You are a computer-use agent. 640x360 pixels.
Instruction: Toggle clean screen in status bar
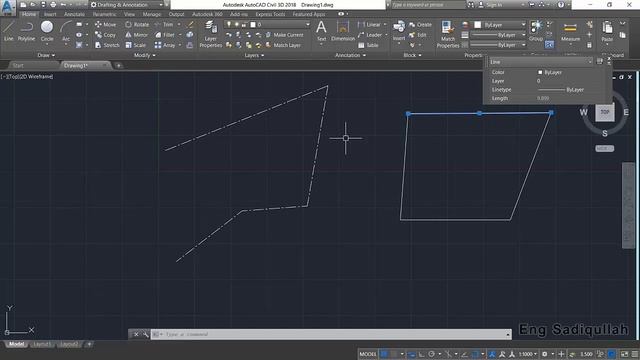[624, 354]
